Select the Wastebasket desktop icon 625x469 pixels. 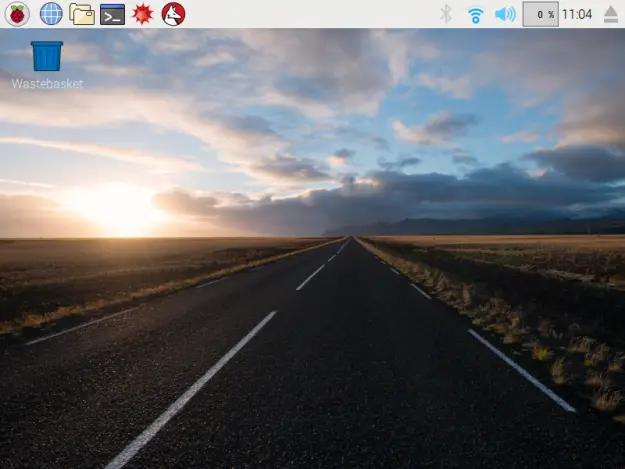coord(47,56)
